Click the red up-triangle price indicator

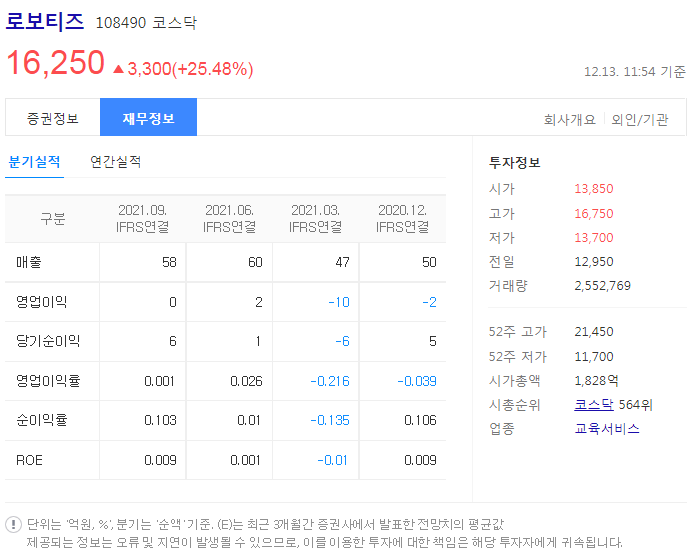click(118, 69)
